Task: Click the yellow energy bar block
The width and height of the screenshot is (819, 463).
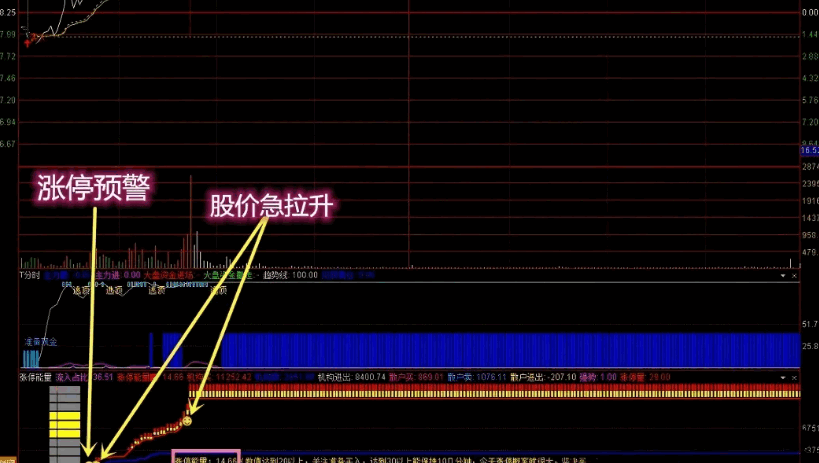Action: [65, 425]
